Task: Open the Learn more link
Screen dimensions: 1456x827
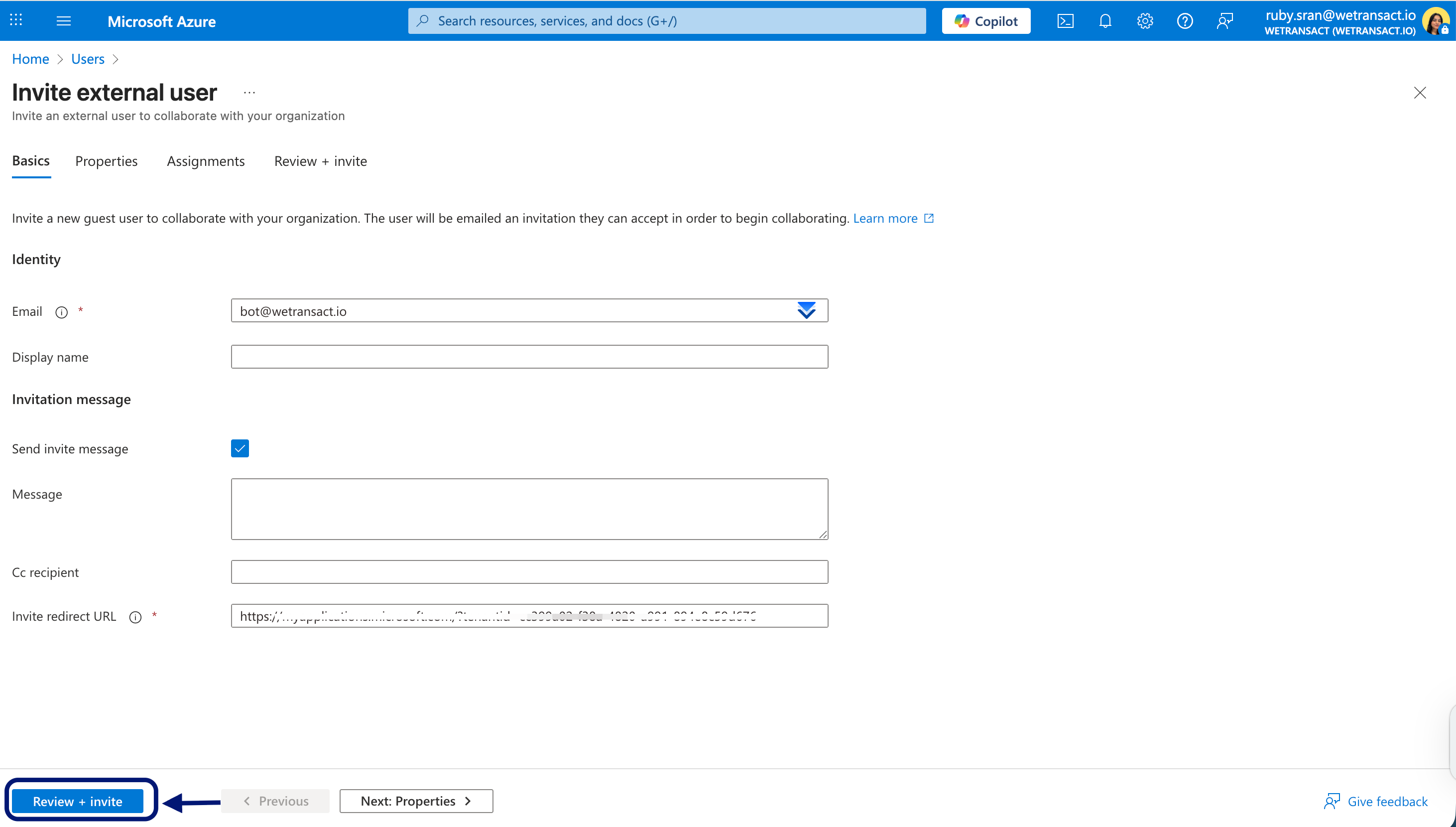Action: point(893,218)
